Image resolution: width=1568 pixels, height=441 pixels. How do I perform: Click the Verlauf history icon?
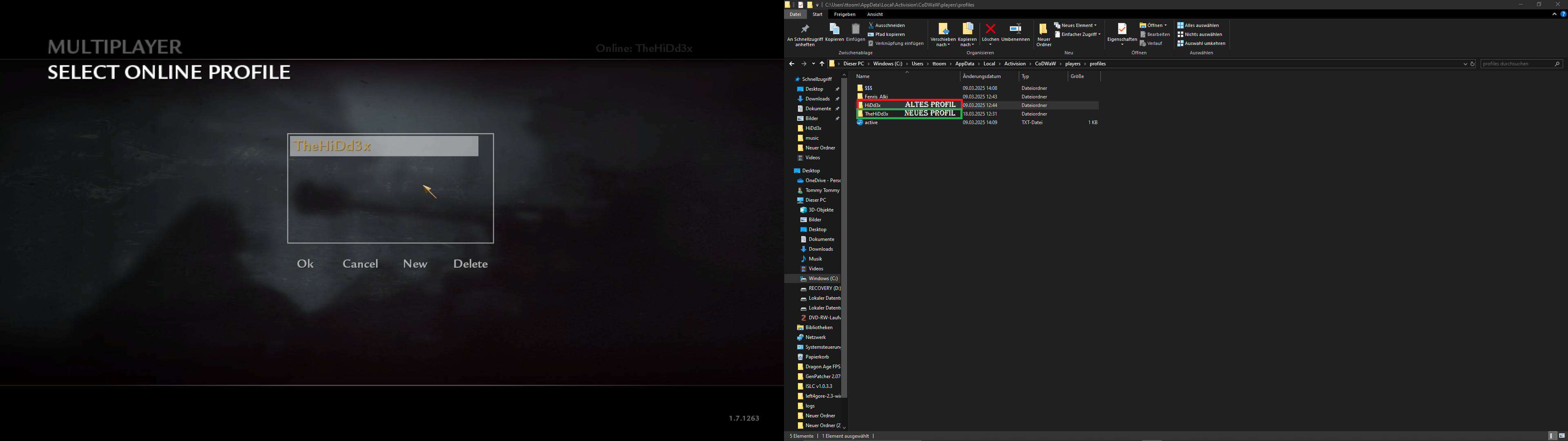click(1143, 43)
